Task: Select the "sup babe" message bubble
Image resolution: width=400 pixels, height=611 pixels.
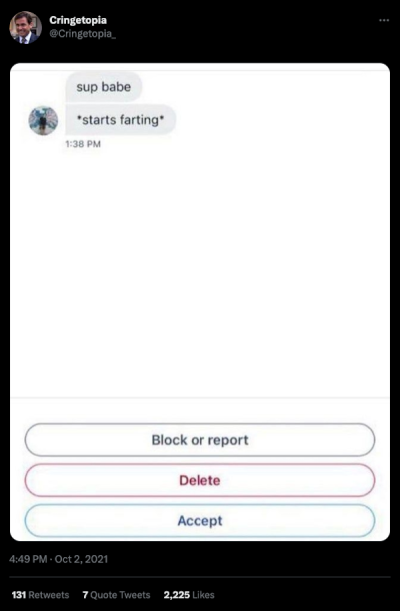Action: (x=104, y=87)
